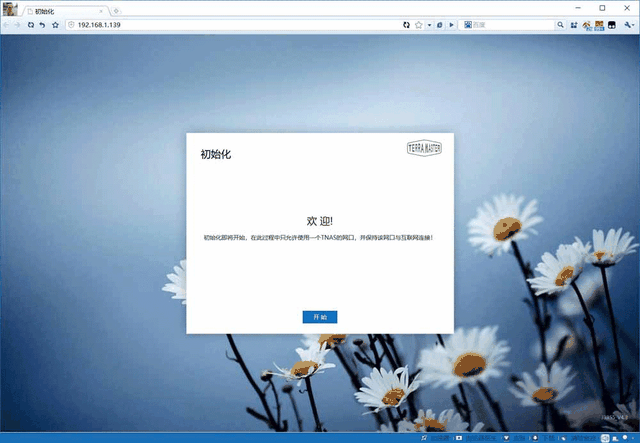
Task: Open a new tab with the plus button
Action: (116, 11)
